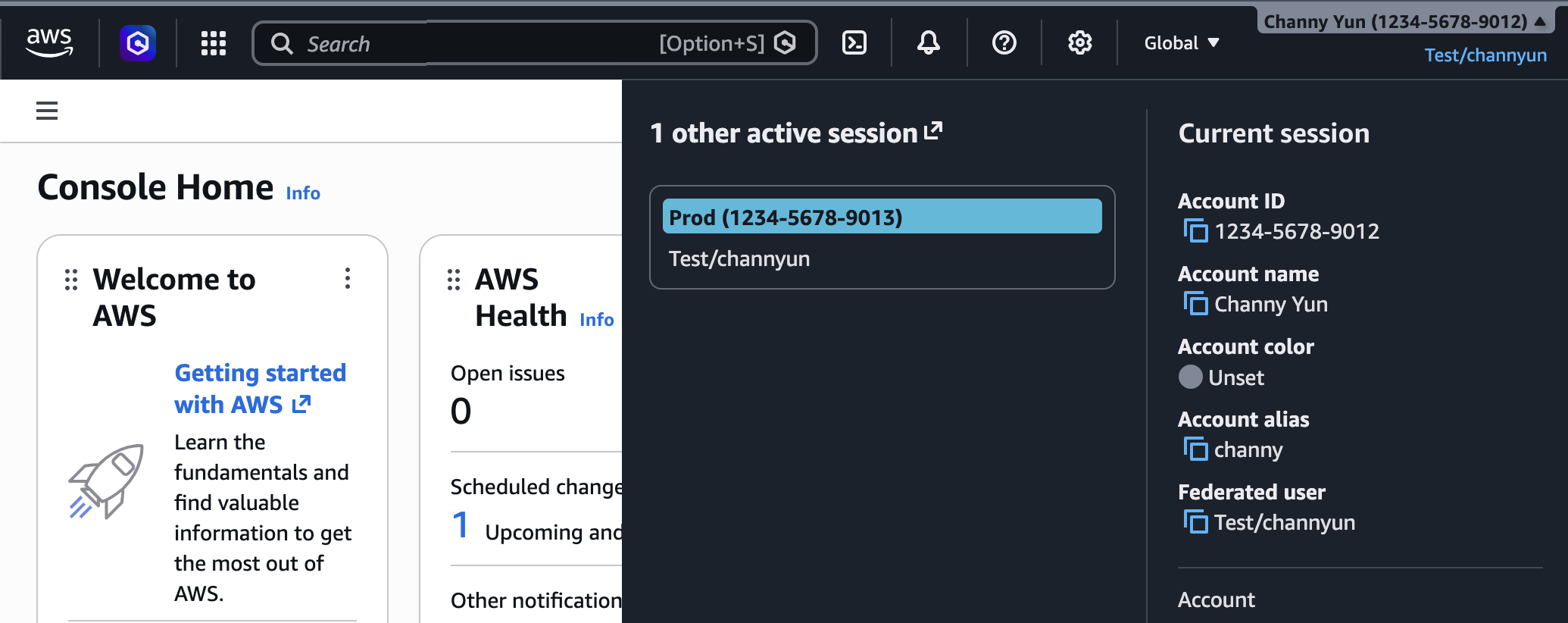
Task: Open CloudShell from the top navigation
Action: [x=854, y=43]
